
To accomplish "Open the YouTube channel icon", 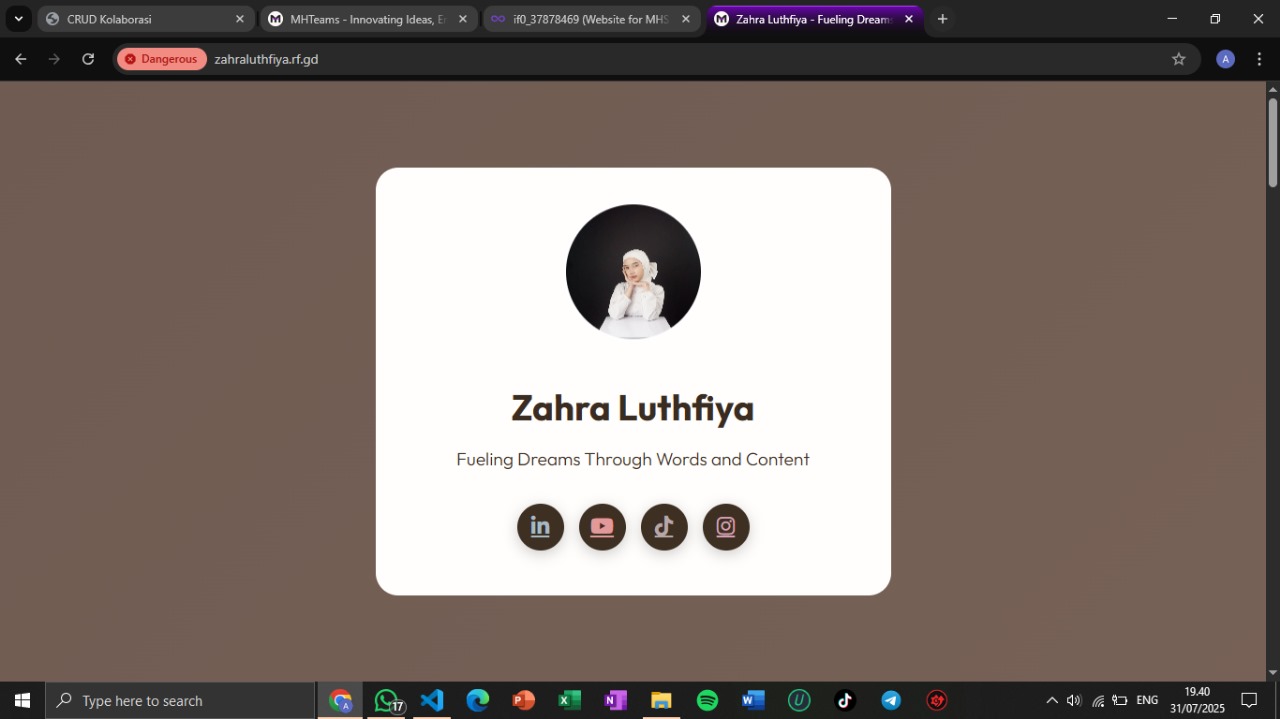I will point(602,526).
